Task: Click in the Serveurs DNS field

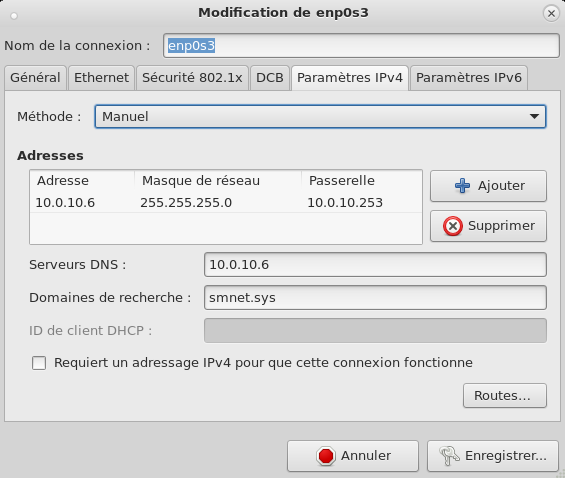Action: pos(375,265)
